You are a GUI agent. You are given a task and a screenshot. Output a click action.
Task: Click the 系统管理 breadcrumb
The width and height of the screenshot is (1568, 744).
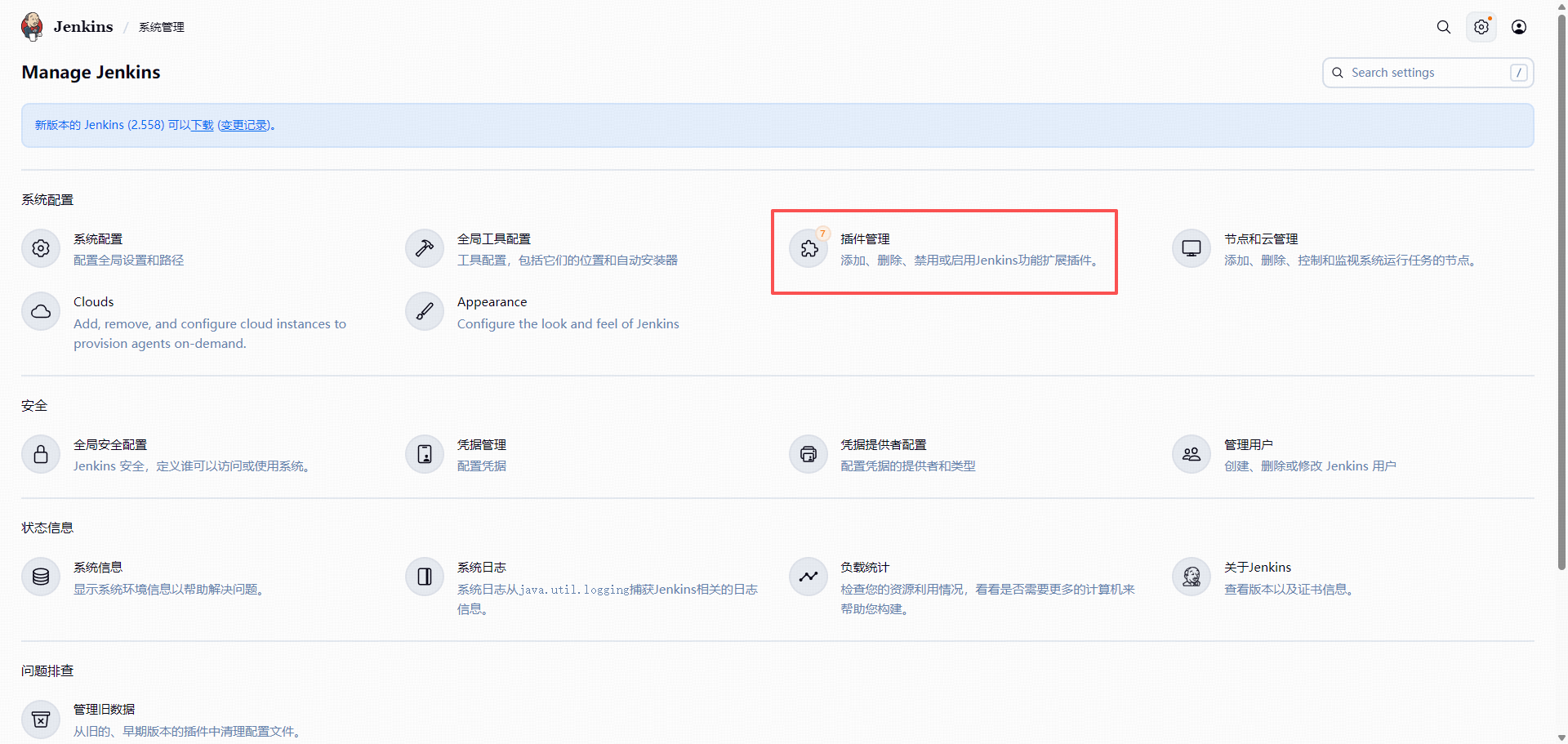point(162,27)
